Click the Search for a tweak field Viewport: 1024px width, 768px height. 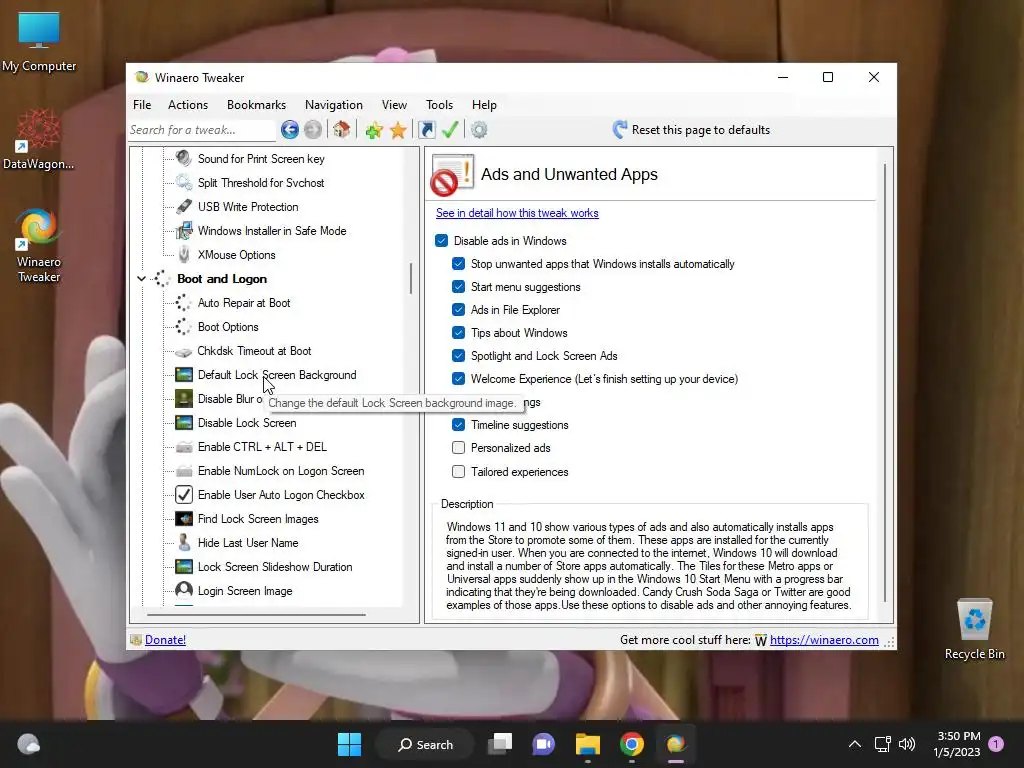201,130
